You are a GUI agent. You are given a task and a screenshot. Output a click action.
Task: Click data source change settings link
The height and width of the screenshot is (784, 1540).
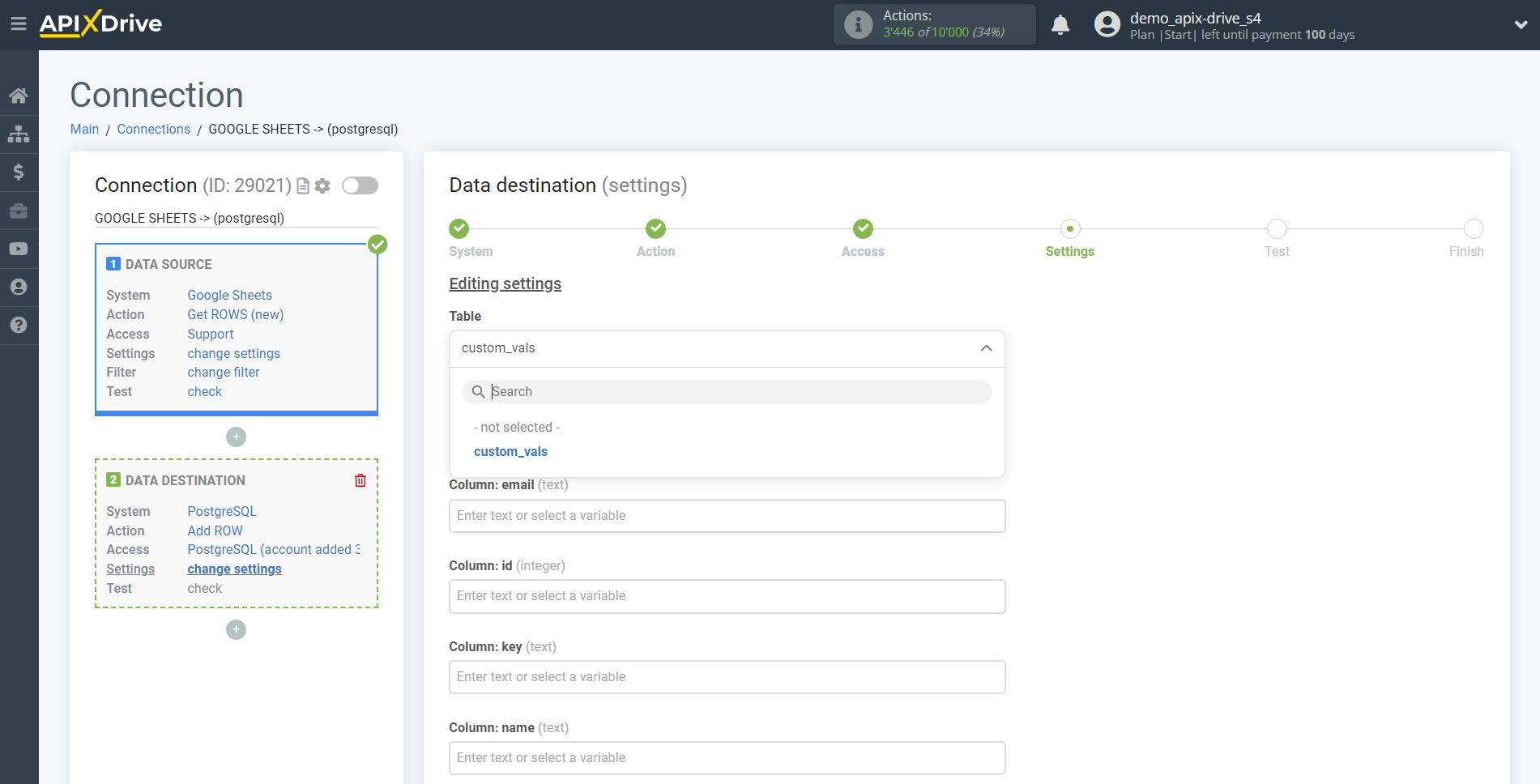[233, 353]
